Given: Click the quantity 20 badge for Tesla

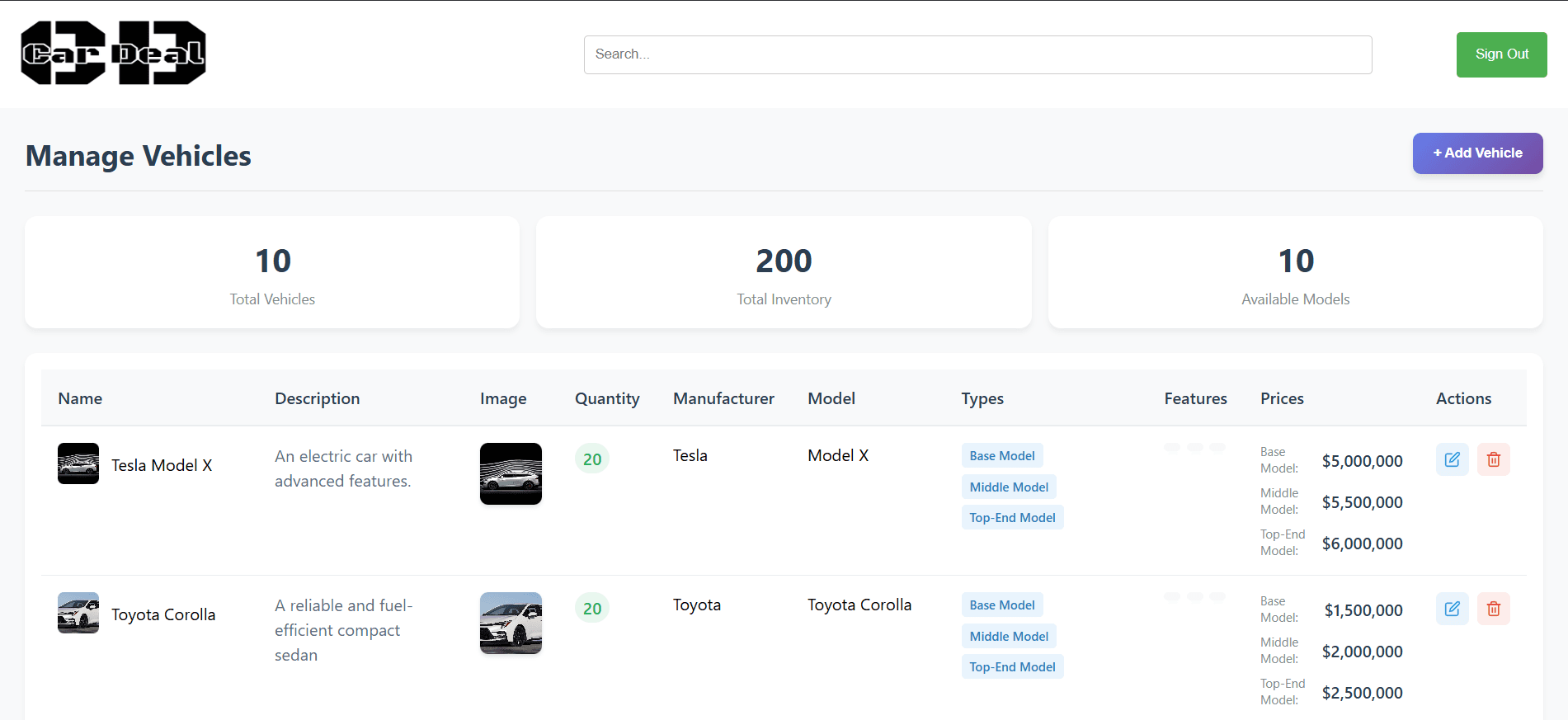Looking at the screenshot, I should pos(591,459).
